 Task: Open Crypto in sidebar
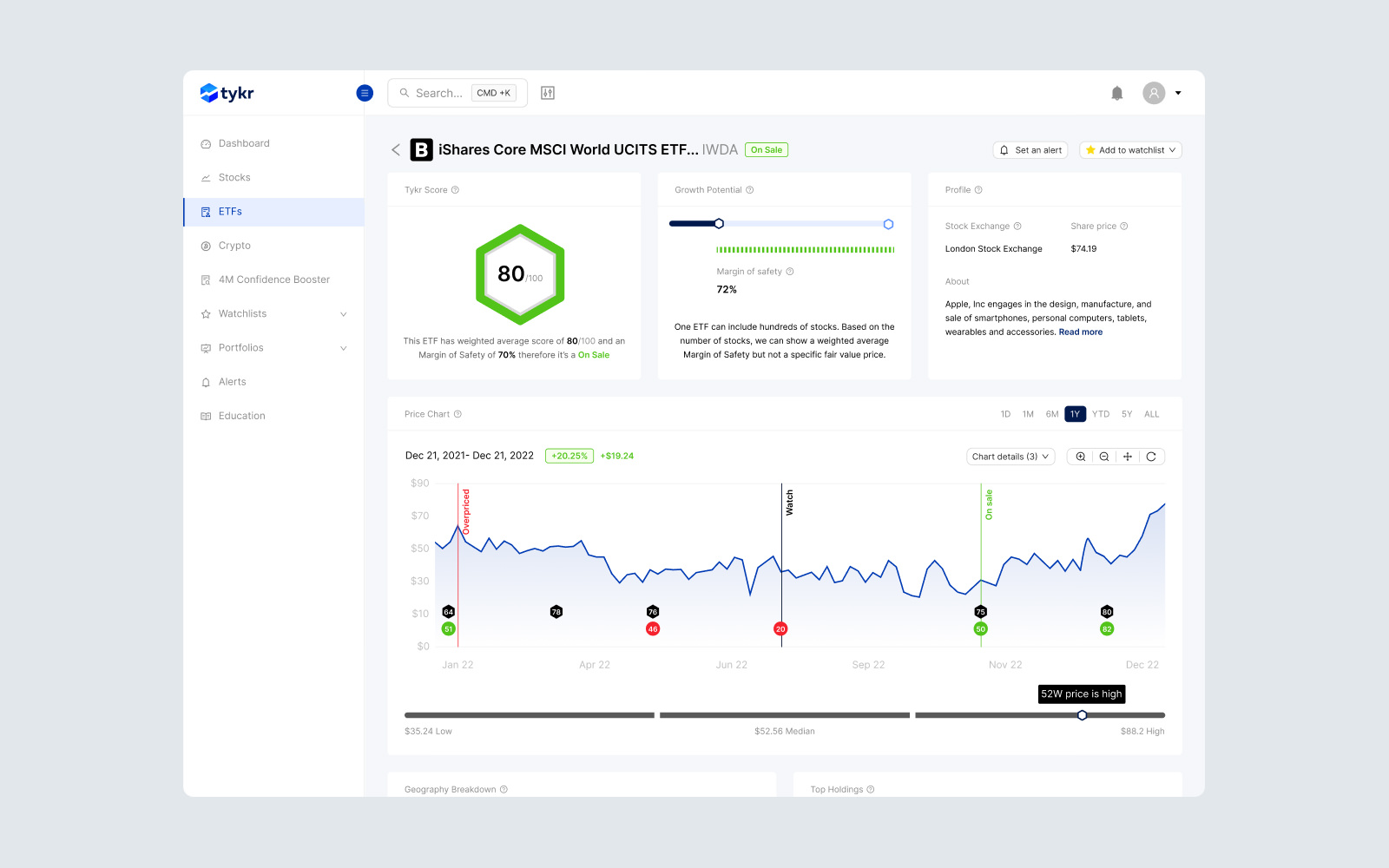(273, 246)
